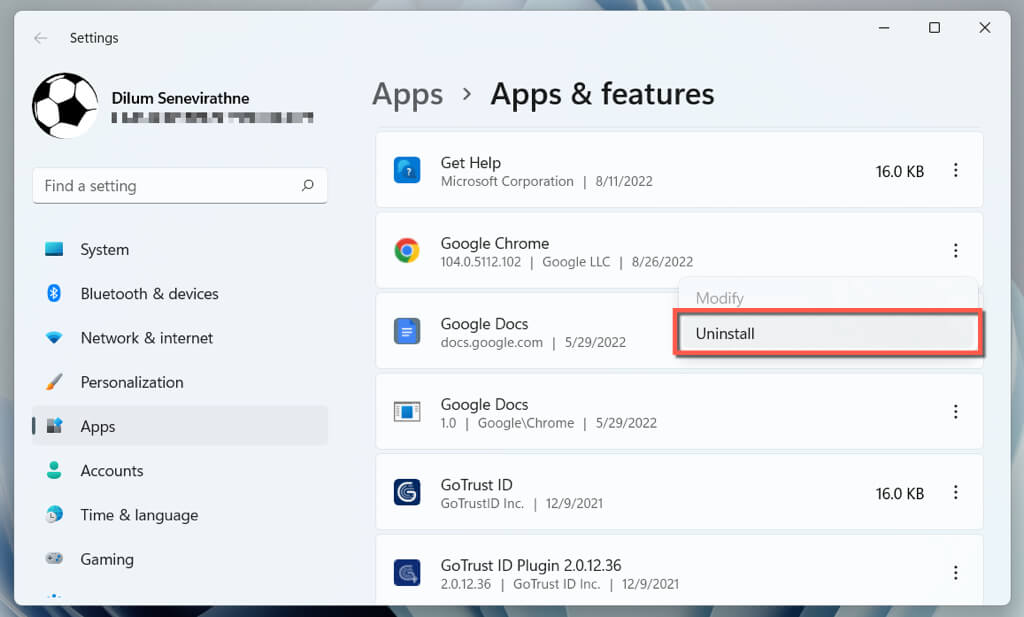1024x617 pixels.
Task: Open more options for GoTrust ID Plugin
Action: coord(955,573)
